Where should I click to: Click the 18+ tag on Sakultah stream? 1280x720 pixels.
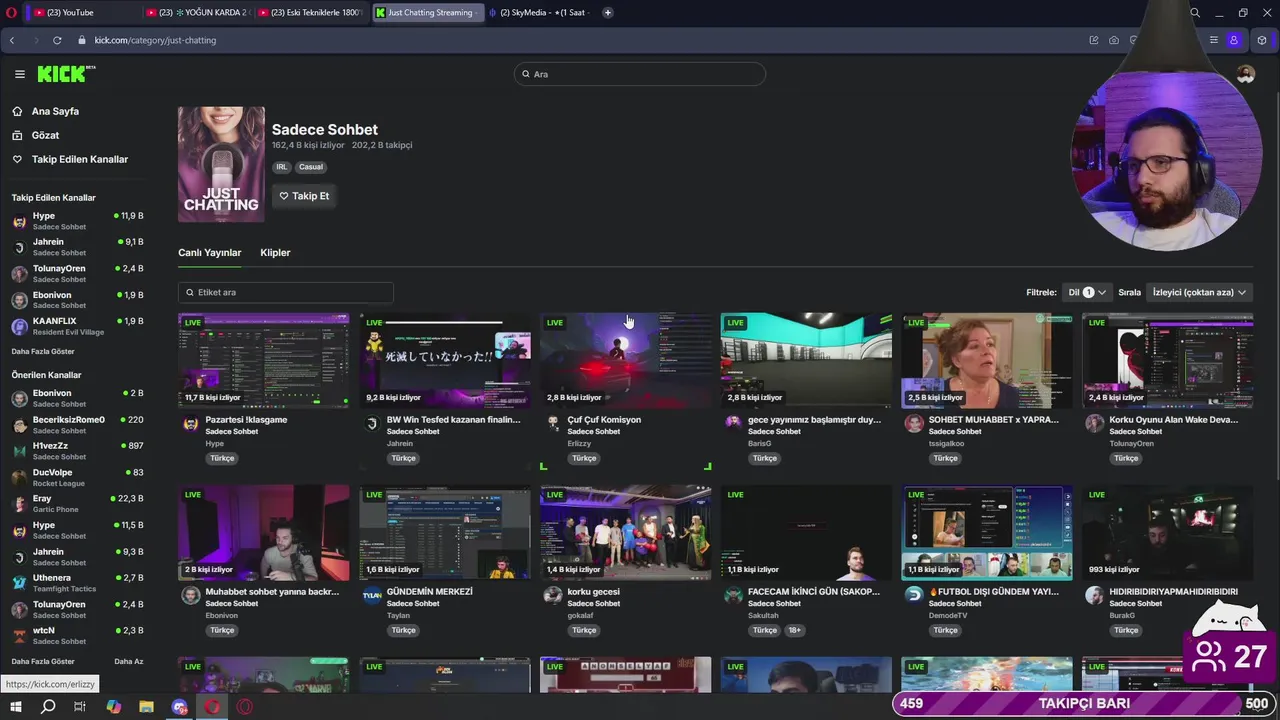click(x=794, y=631)
